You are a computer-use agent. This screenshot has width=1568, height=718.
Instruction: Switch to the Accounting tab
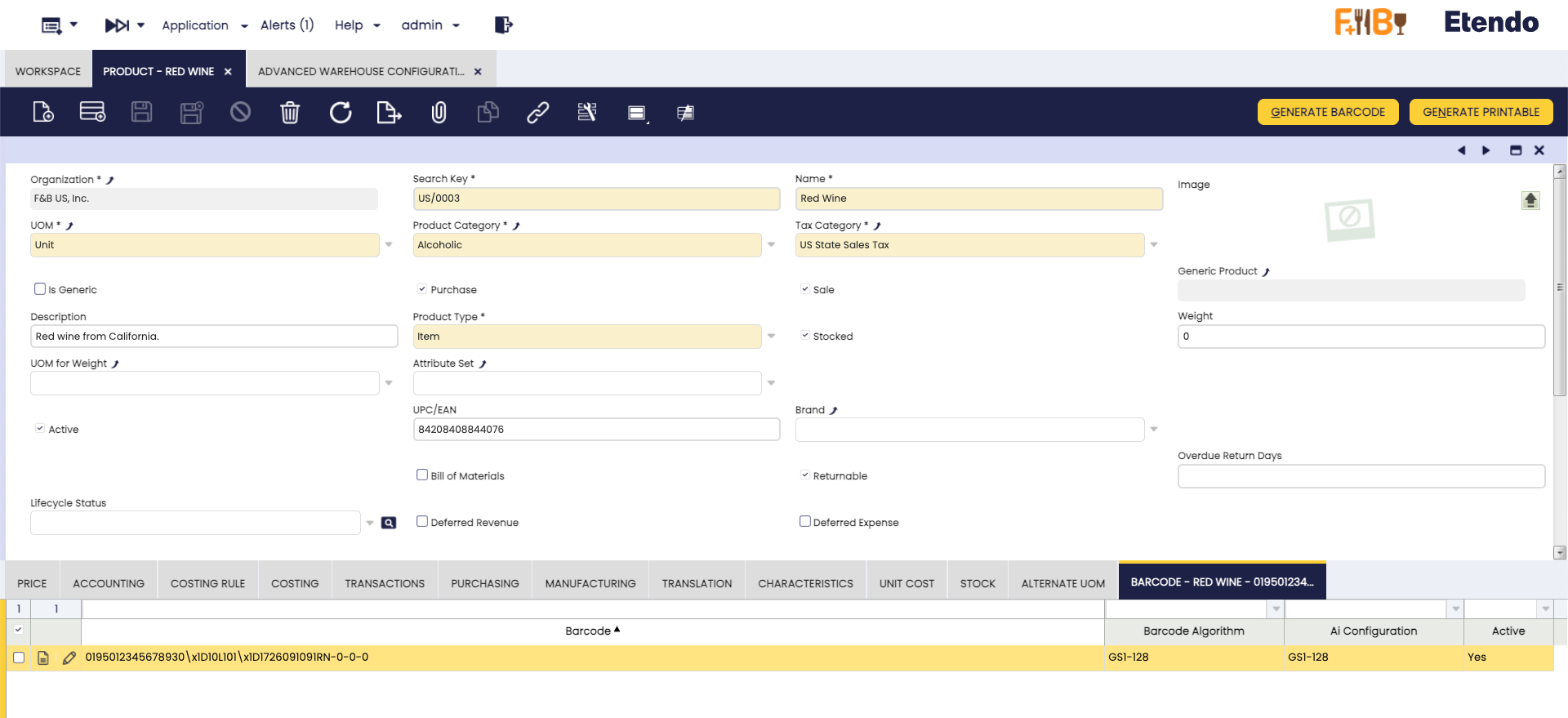(109, 583)
